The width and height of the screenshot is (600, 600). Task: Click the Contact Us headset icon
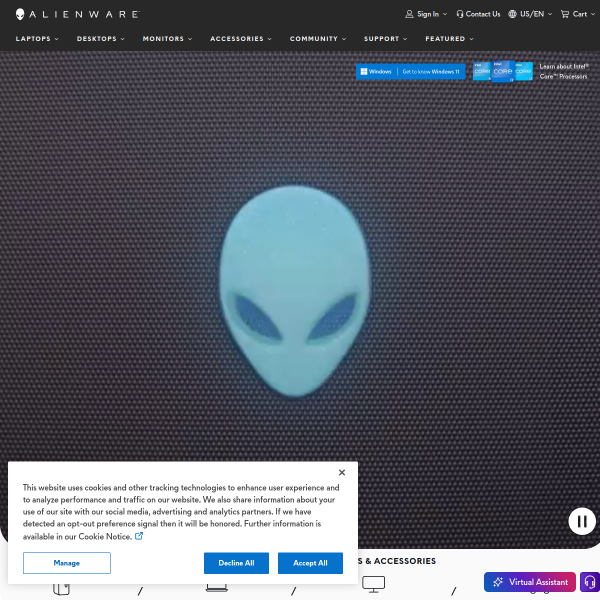click(x=460, y=14)
